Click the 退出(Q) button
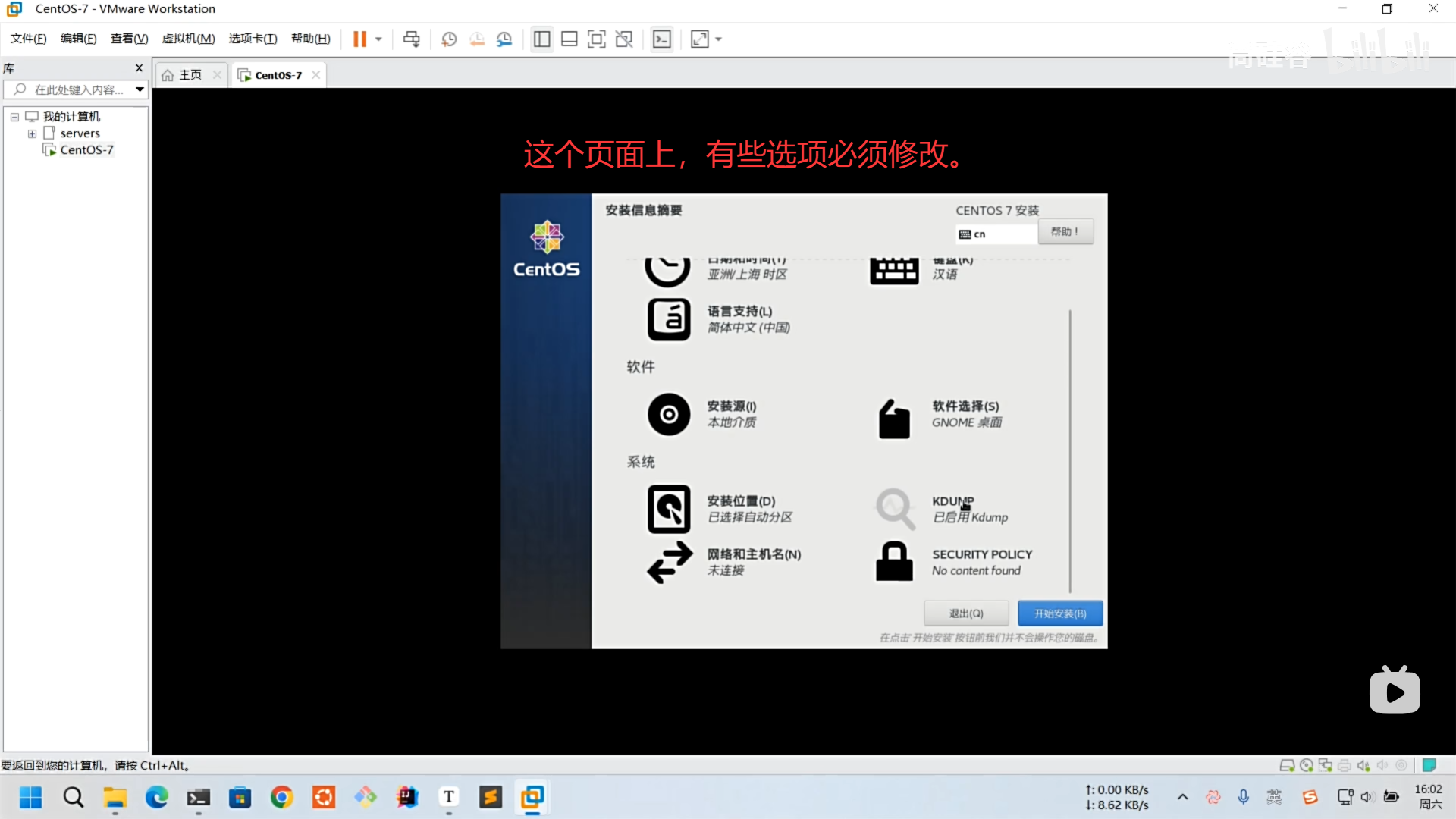 (965, 613)
